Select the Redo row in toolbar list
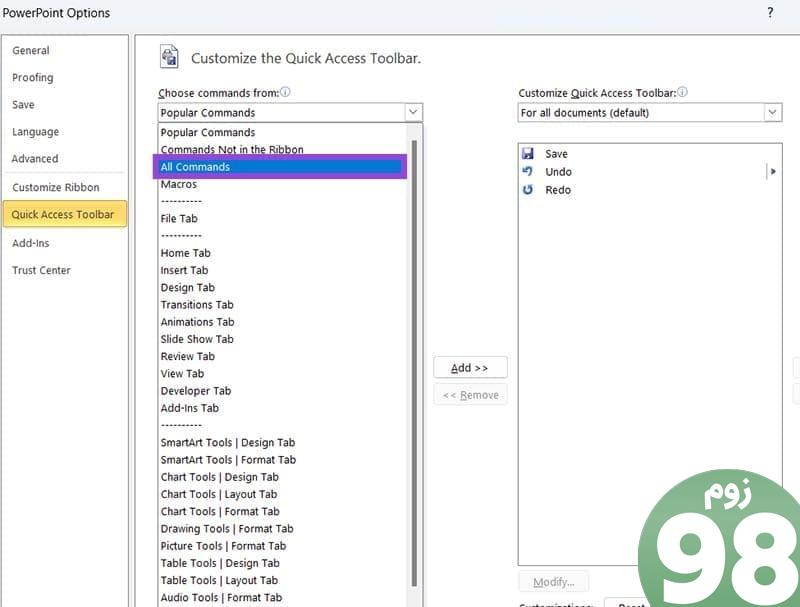The width and height of the screenshot is (800, 607). pos(649,190)
